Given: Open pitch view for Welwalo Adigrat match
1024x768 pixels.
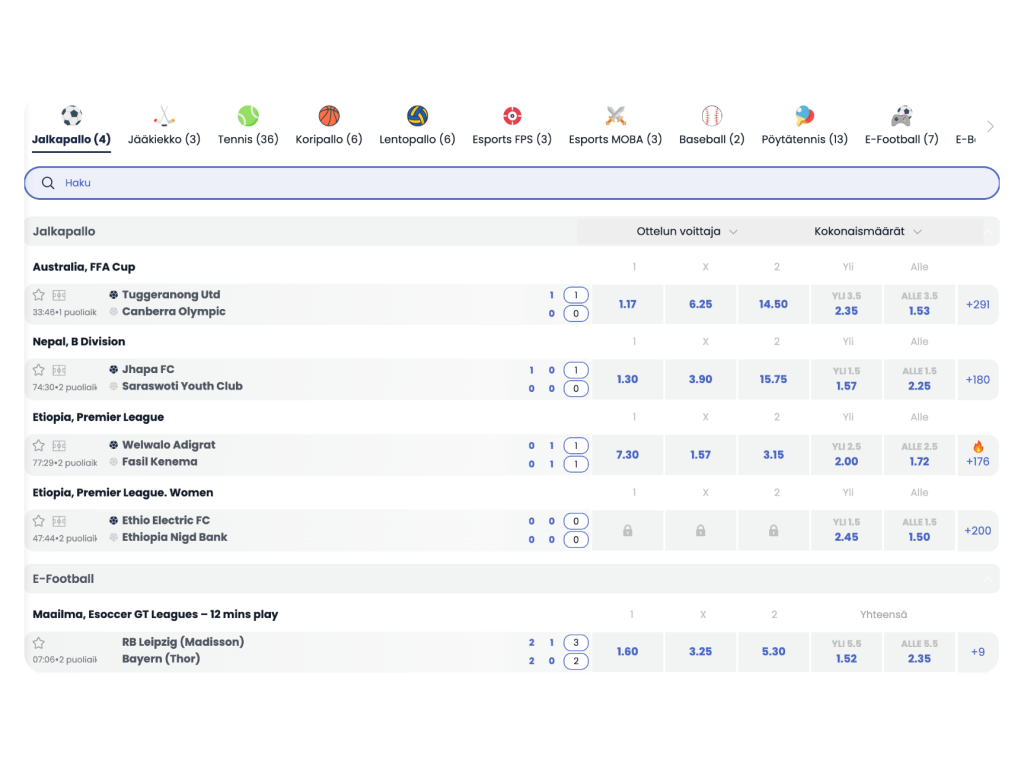Looking at the screenshot, I should (x=59, y=446).
